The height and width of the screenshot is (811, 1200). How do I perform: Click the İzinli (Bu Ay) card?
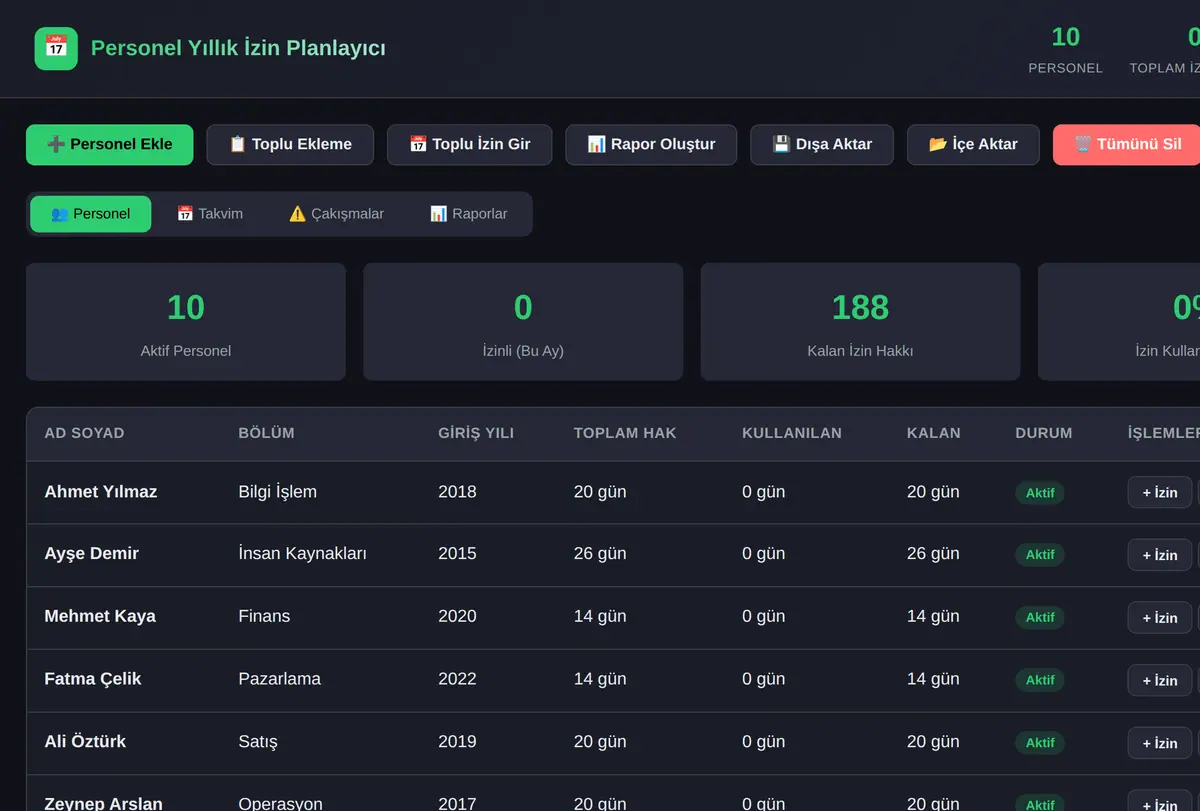(523, 322)
